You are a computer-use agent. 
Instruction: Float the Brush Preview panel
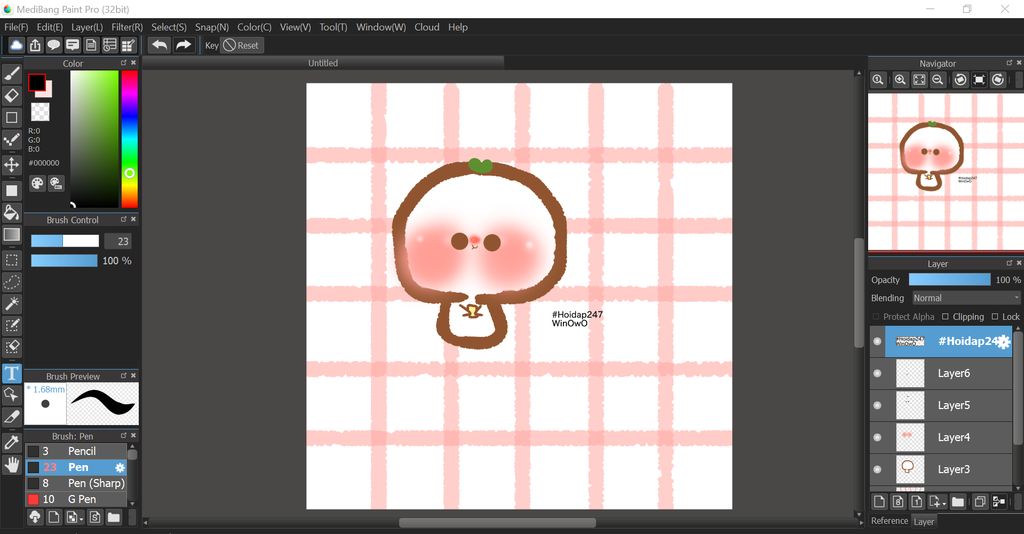[123, 376]
